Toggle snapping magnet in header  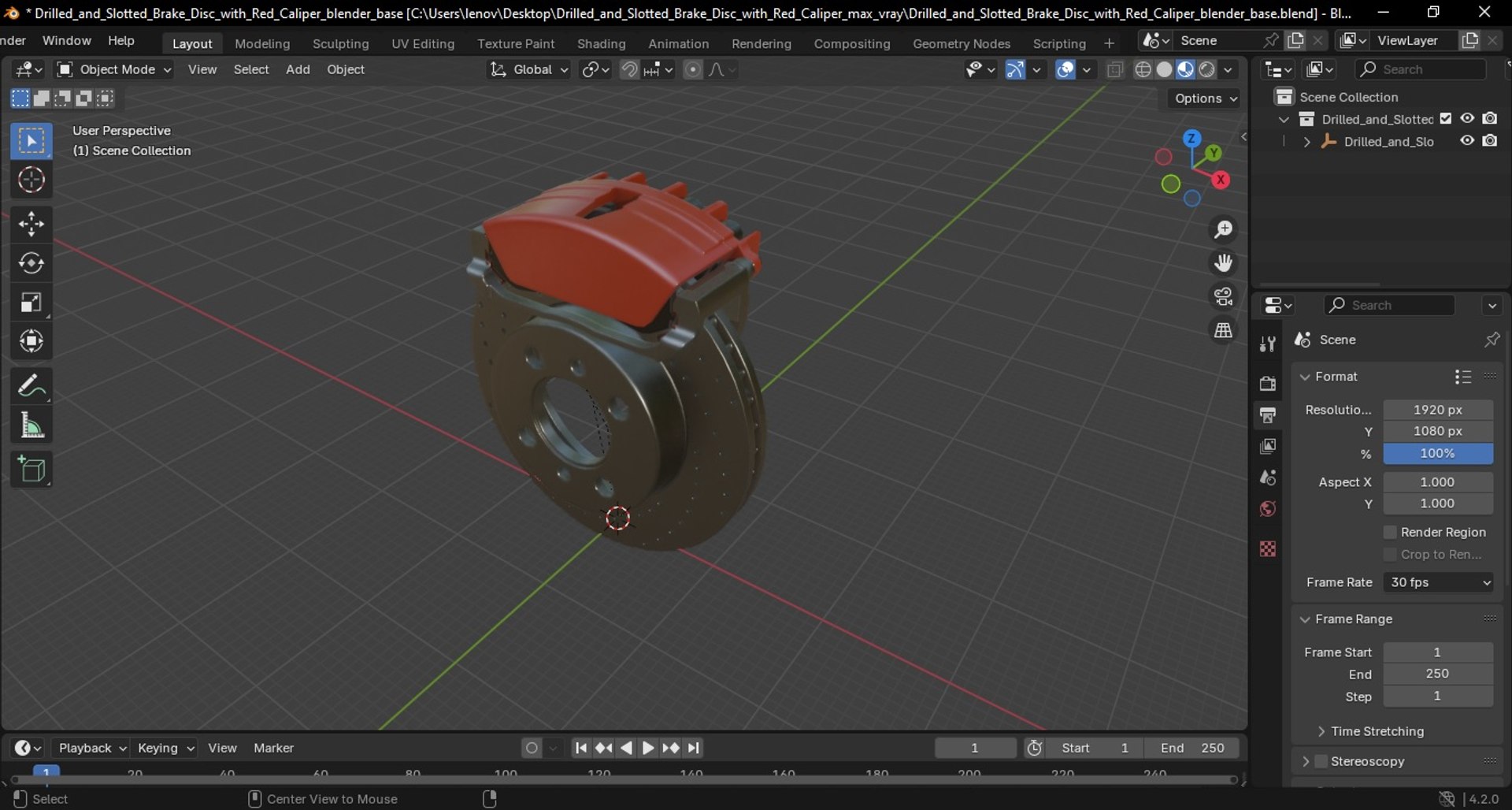click(x=629, y=69)
